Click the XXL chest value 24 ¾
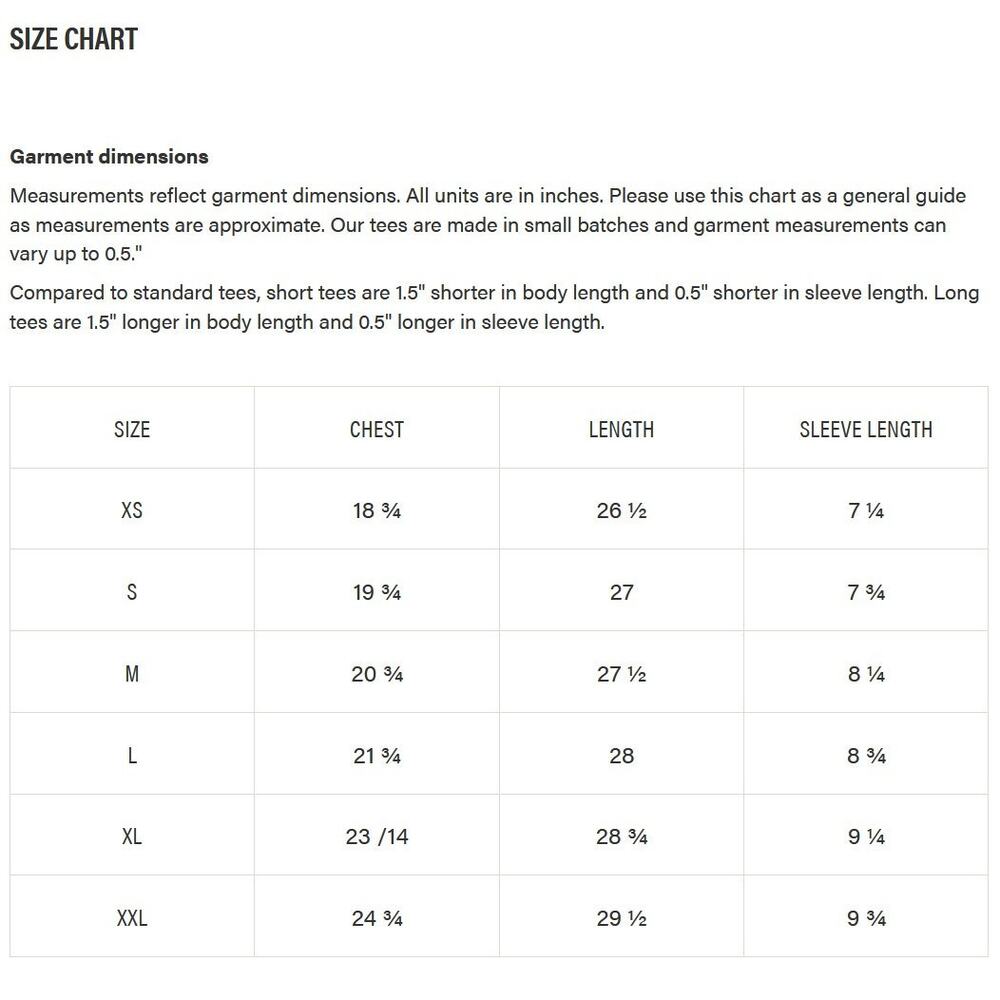Viewport: 1000px width, 1000px height. coord(377,918)
